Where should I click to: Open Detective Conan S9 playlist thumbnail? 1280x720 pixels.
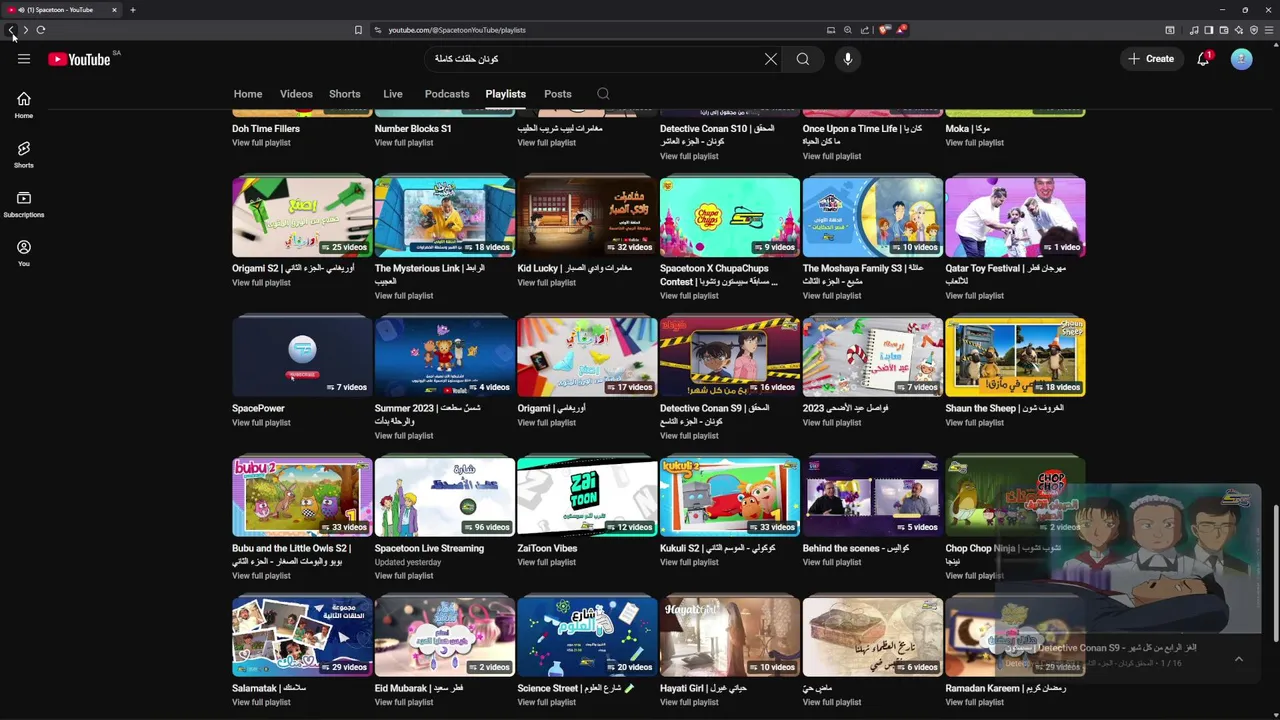730,357
